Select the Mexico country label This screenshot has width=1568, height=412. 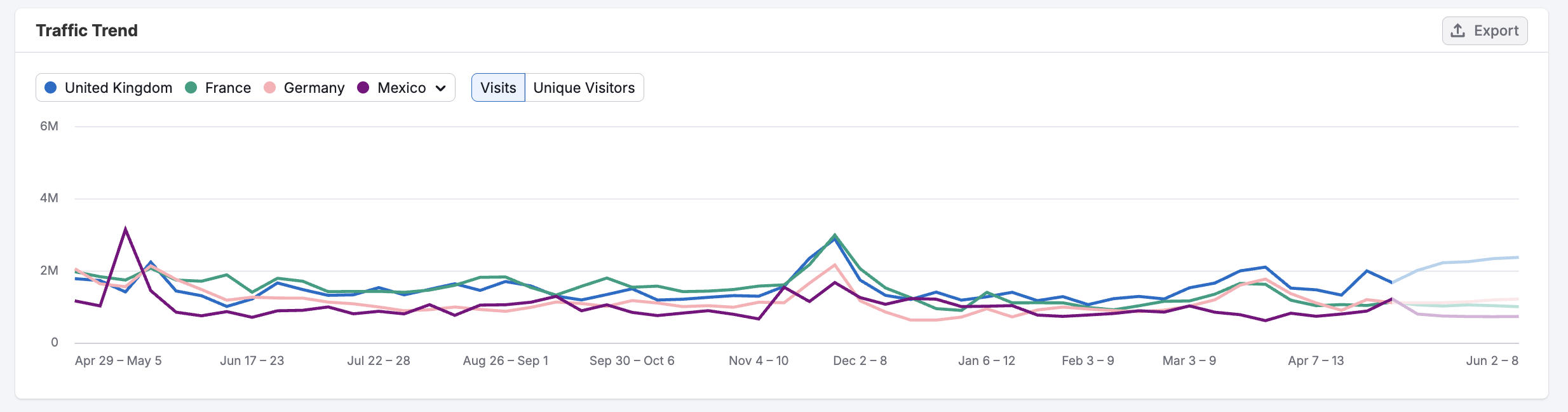402,88
